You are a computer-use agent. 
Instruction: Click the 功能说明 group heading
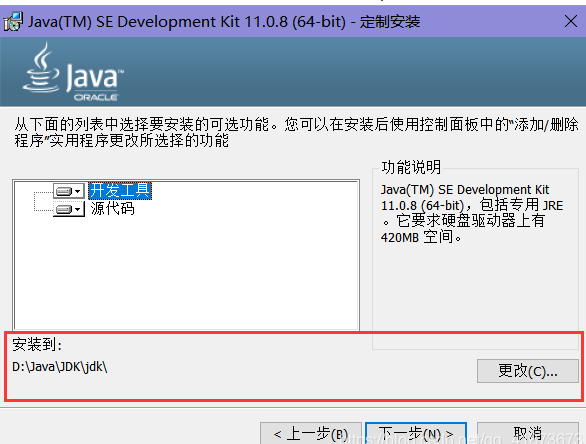[x=411, y=167]
